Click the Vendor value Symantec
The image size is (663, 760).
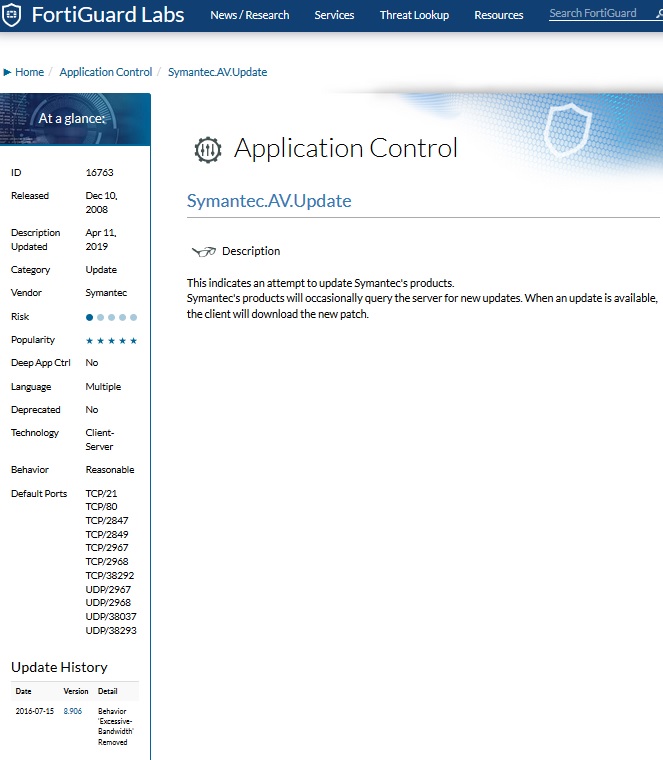[x=106, y=293]
